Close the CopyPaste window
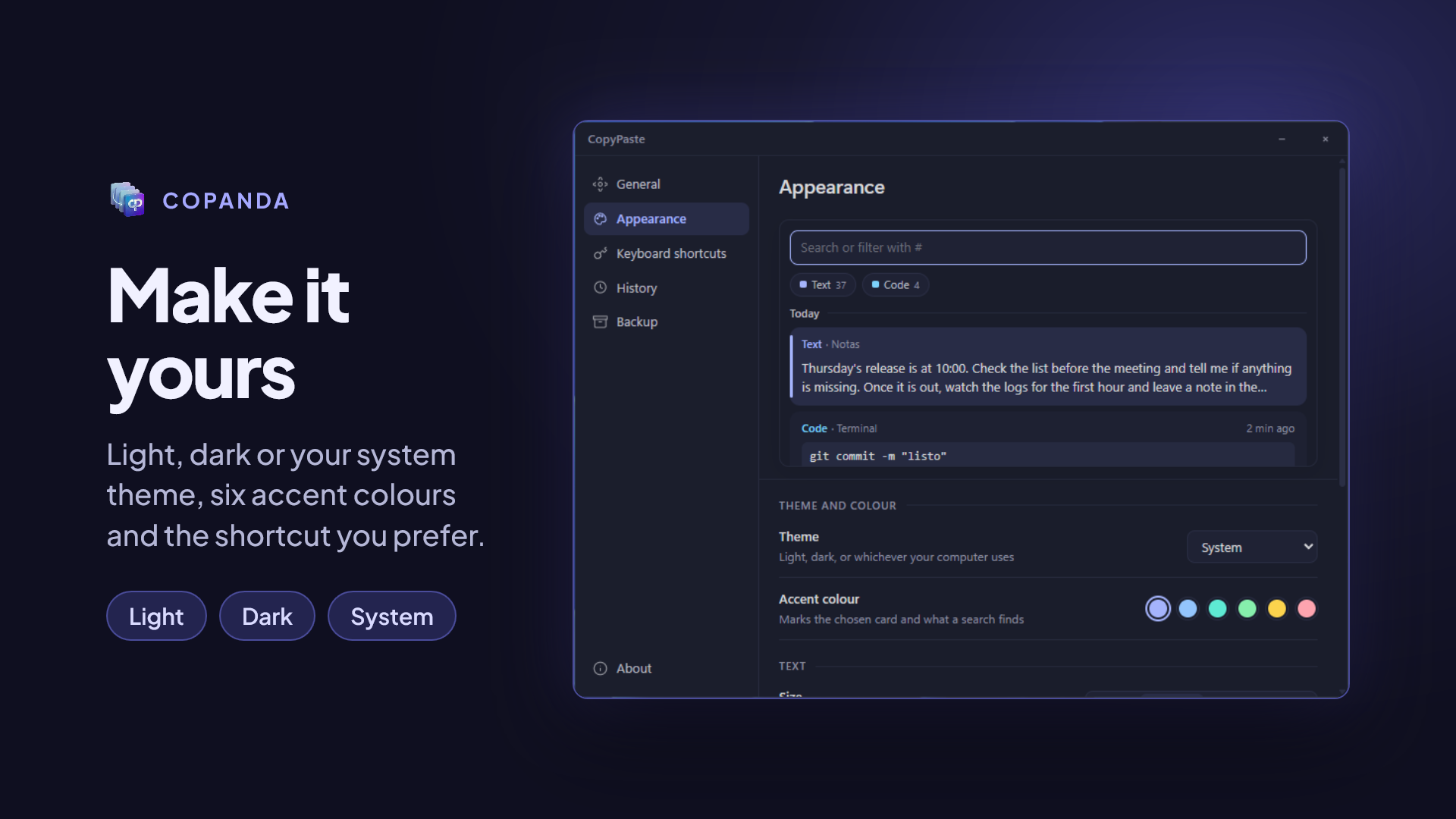The image size is (1456, 819). tap(1326, 140)
